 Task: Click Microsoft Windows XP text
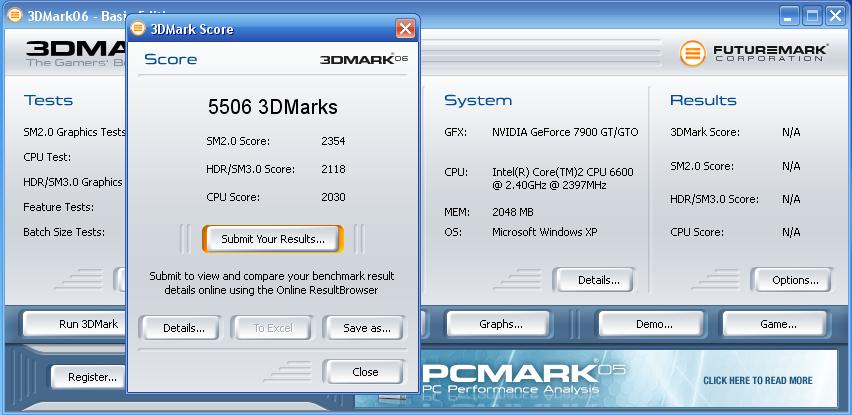544,232
